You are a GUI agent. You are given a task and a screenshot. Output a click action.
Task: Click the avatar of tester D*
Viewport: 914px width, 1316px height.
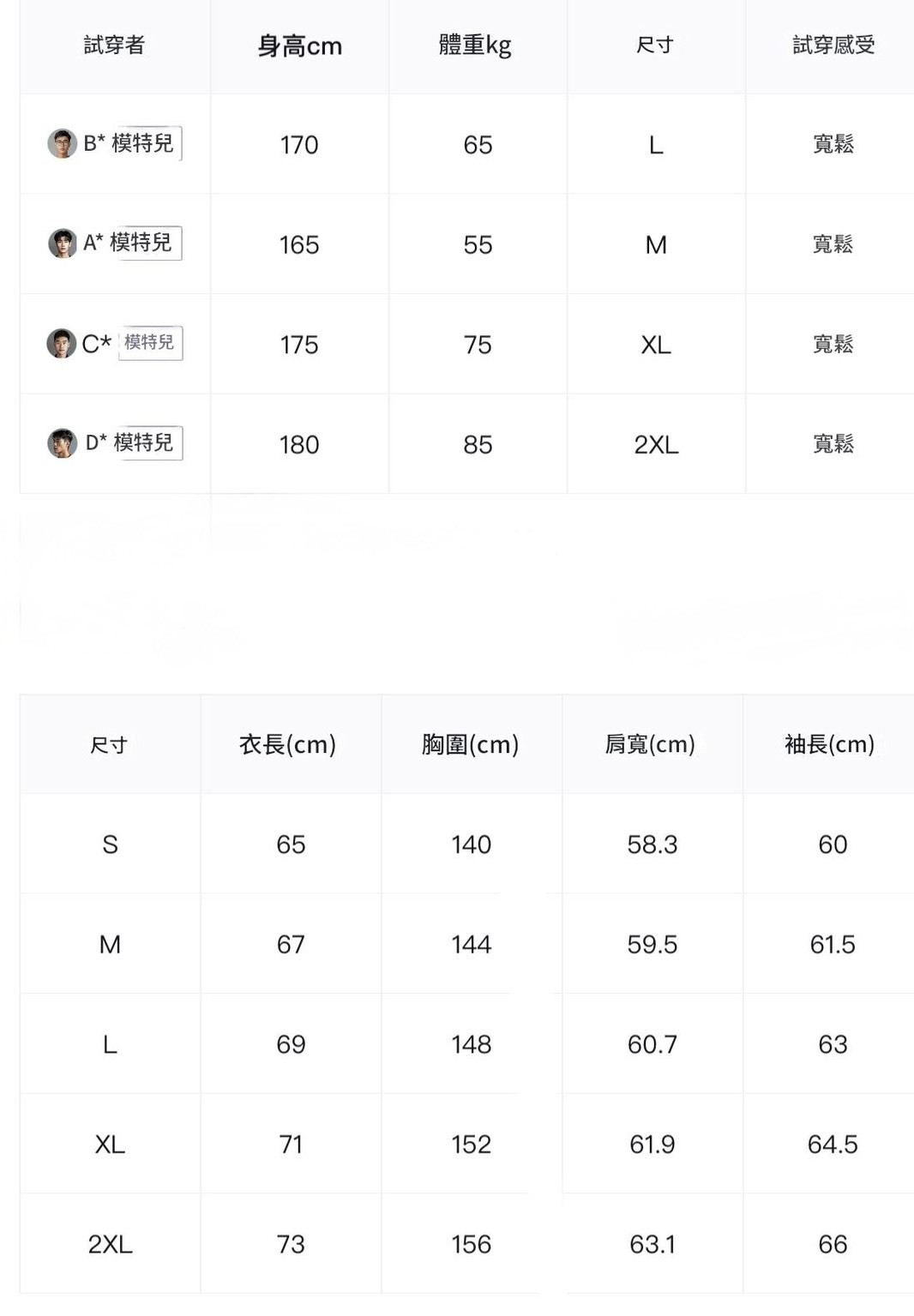point(62,443)
